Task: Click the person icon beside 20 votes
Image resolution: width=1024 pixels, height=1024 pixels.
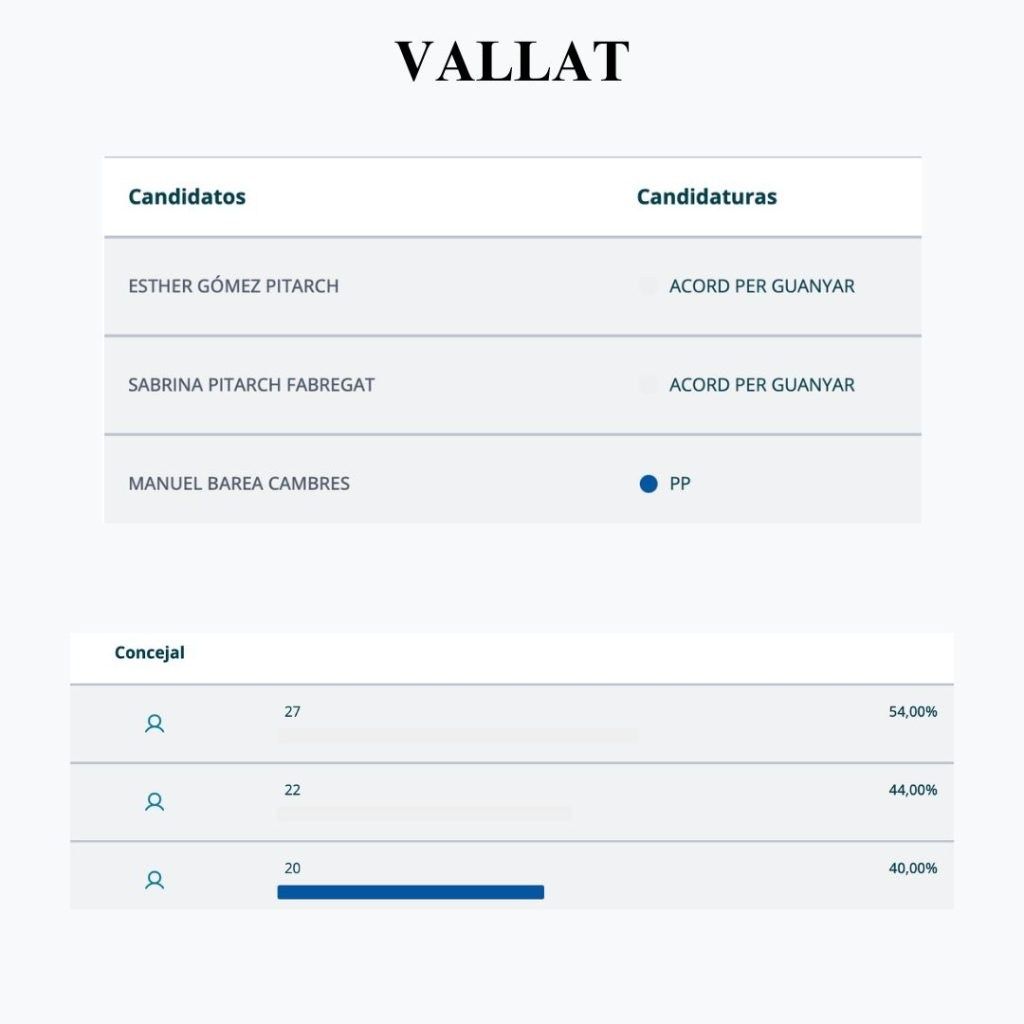Action: pos(154,880)
